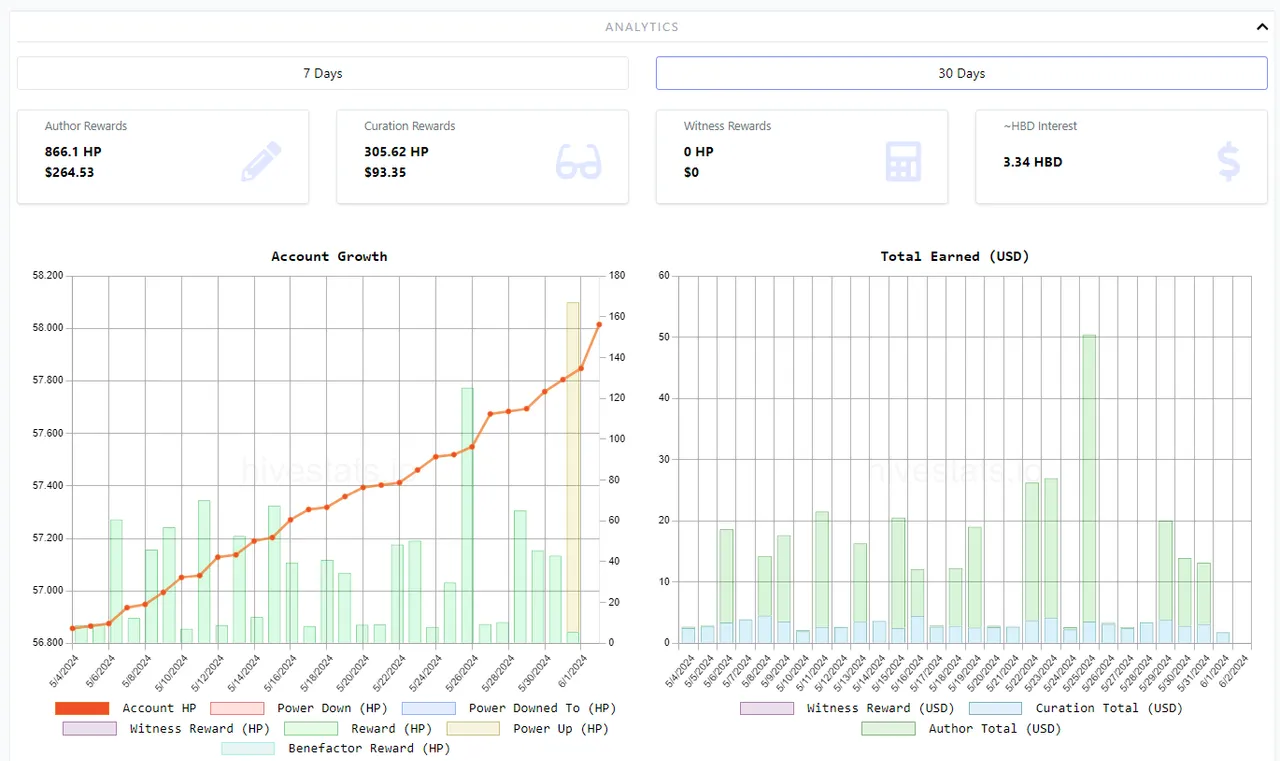Click the 180 right axis label
The height and width of the screenshot is (761, 1280).
tap(618, 276)
